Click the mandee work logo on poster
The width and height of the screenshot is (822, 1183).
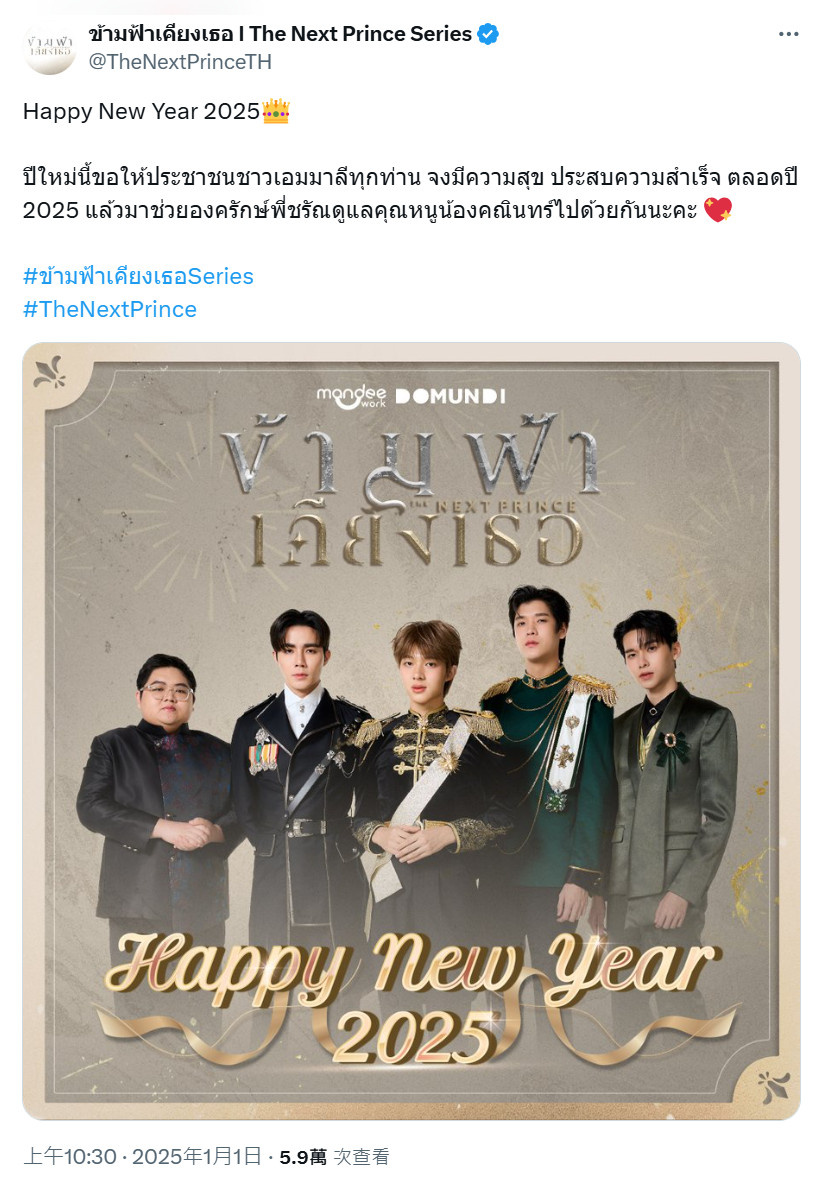[x=351, y=396]
